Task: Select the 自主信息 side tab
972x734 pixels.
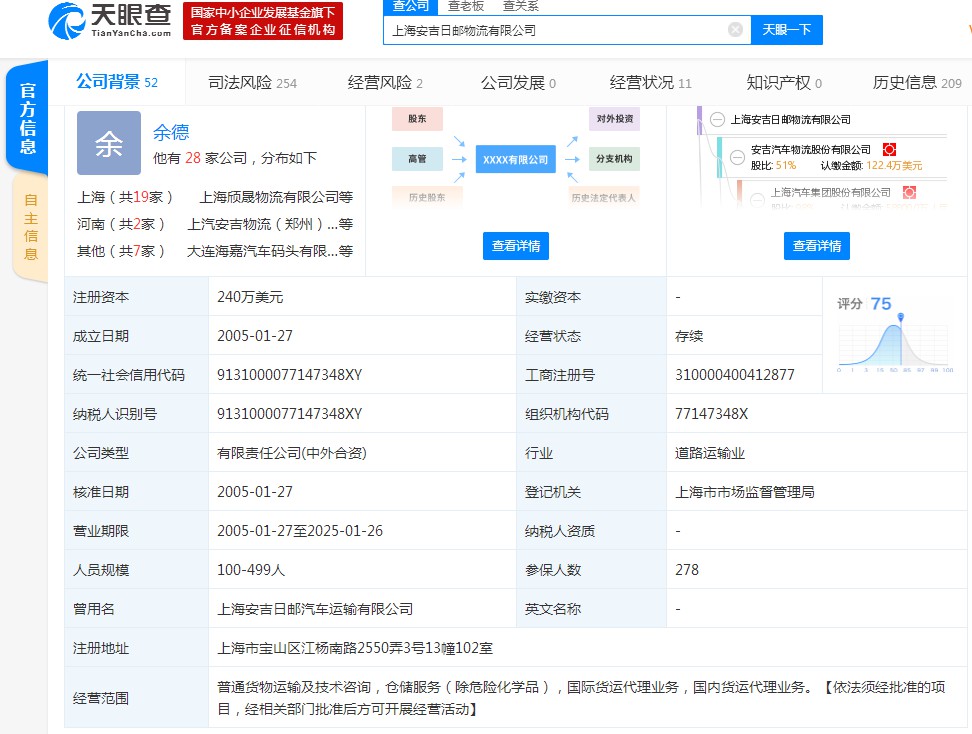Action: 30,227
